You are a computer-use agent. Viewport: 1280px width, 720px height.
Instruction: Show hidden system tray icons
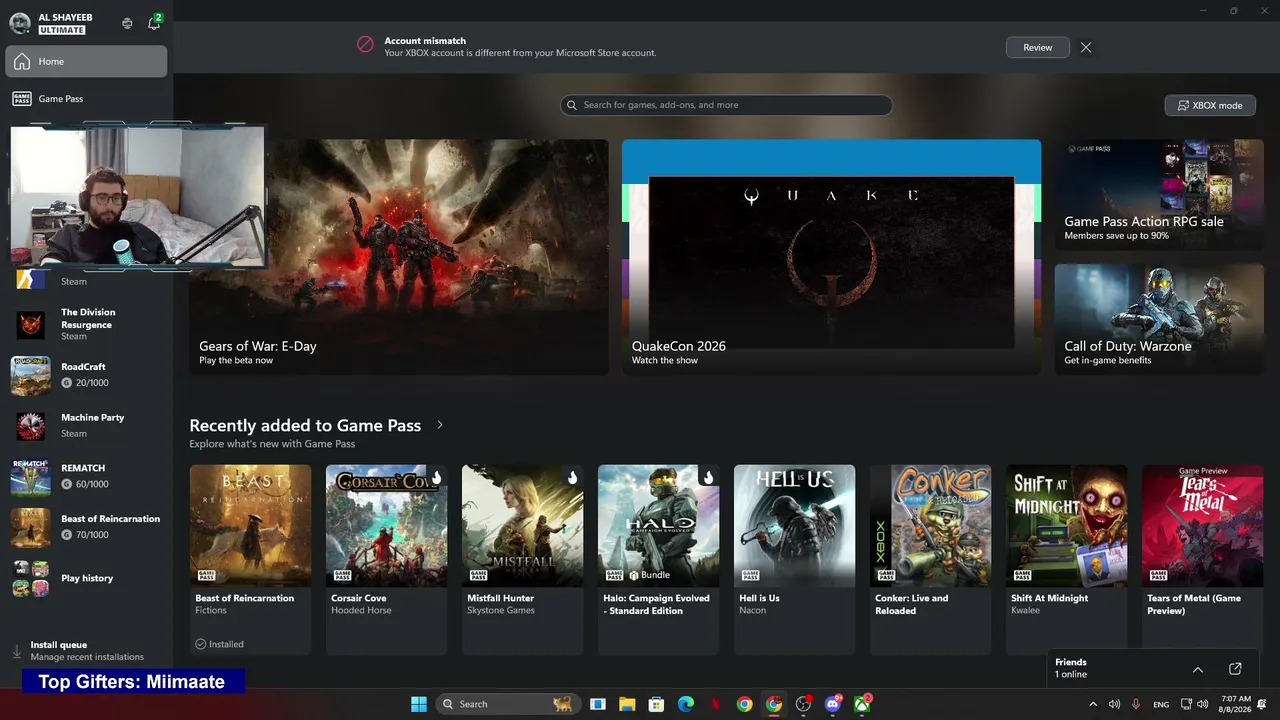coord(1093,704)
